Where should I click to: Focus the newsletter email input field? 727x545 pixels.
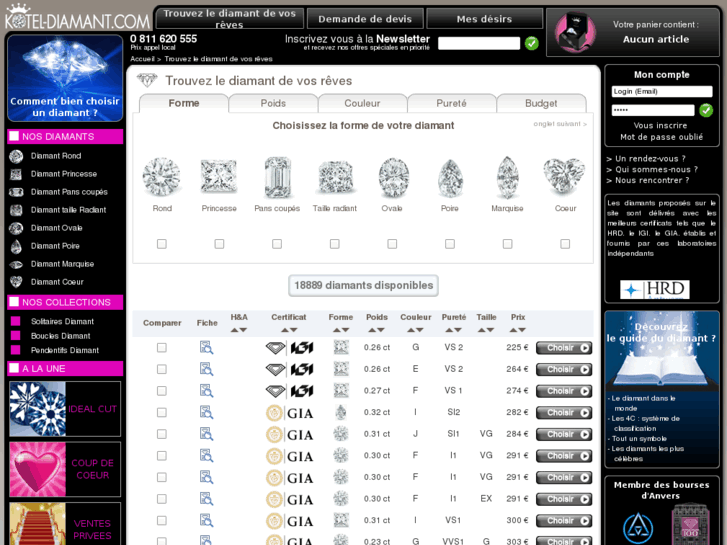(479, 44)
